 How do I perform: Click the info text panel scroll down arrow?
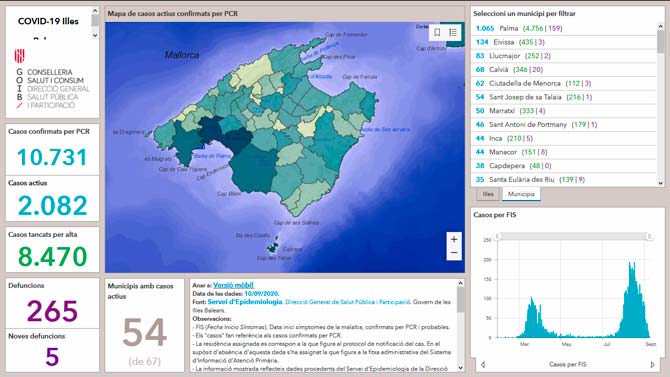click(460, 368)
